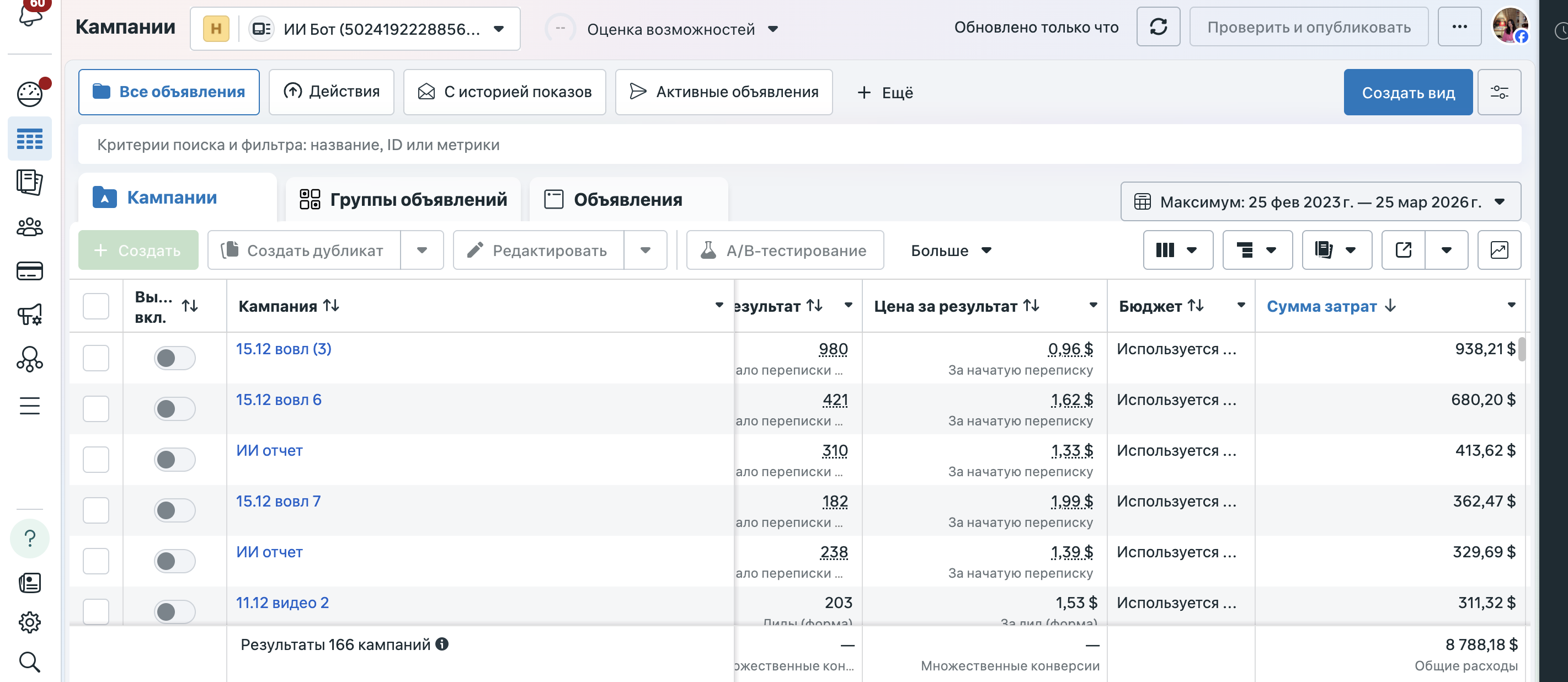The image size is (1568, 682).
Task: Check the box for 11.12 видео 2
Action: click(96, 611)
